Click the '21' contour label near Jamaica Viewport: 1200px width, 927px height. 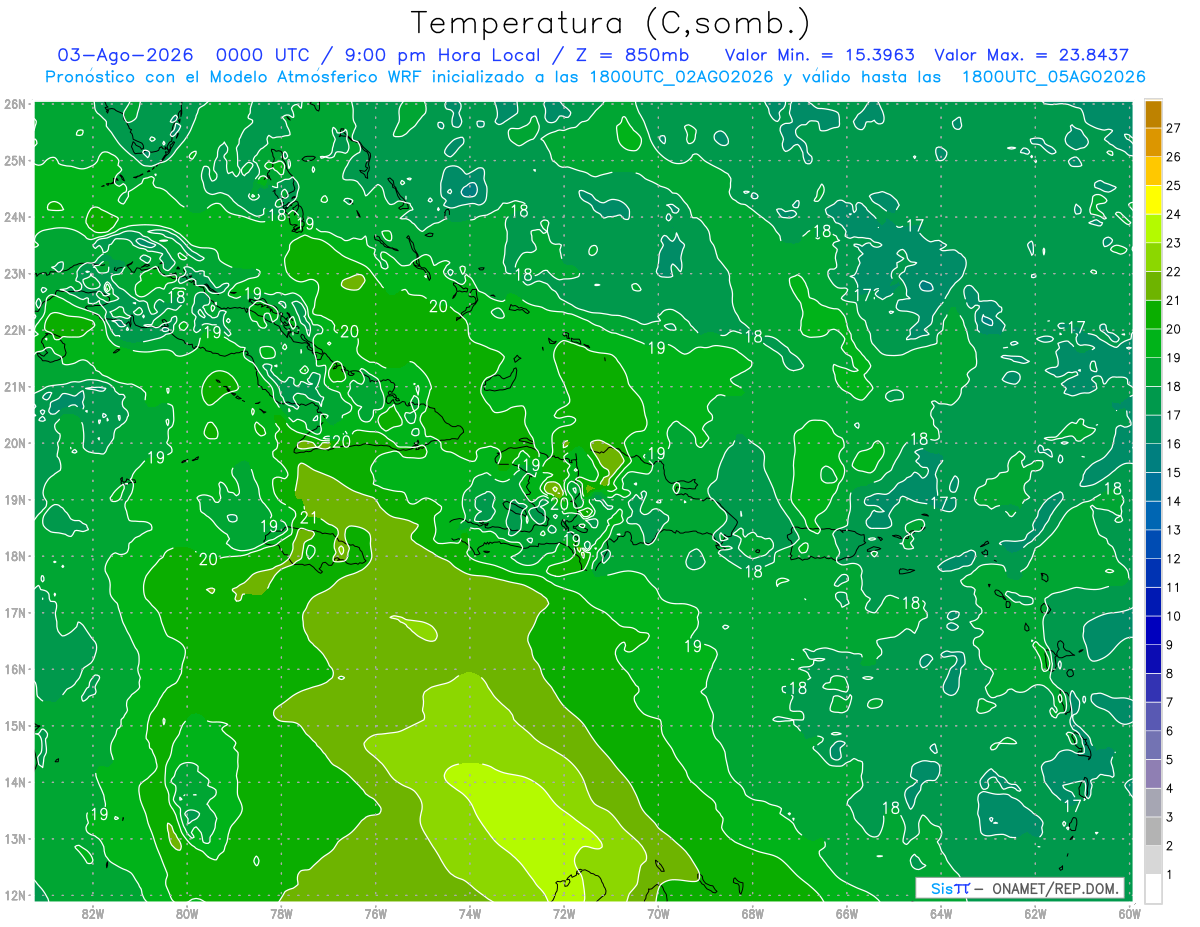[309, 517]
